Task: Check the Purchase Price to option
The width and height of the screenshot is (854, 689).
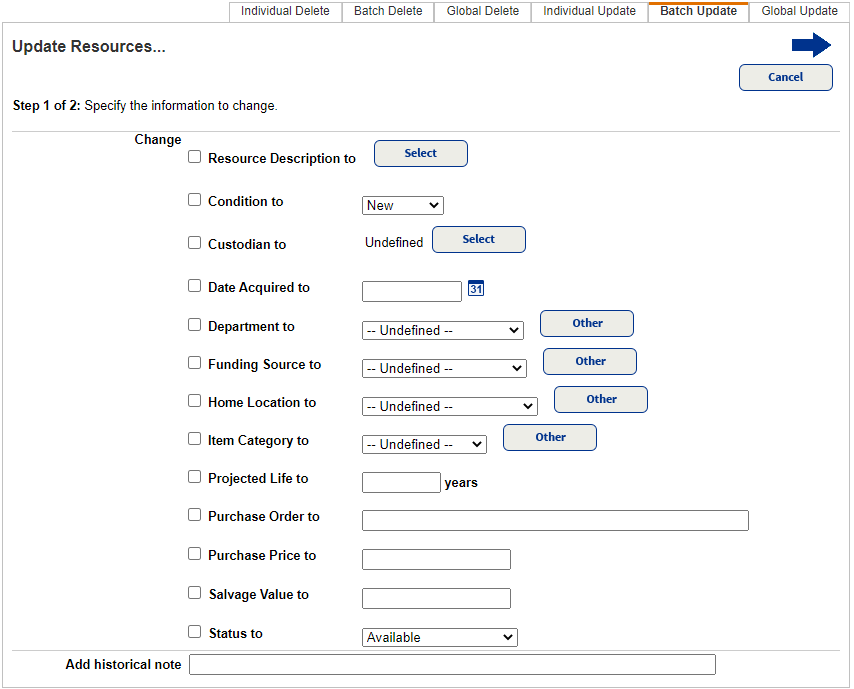Action: [194, 553]
